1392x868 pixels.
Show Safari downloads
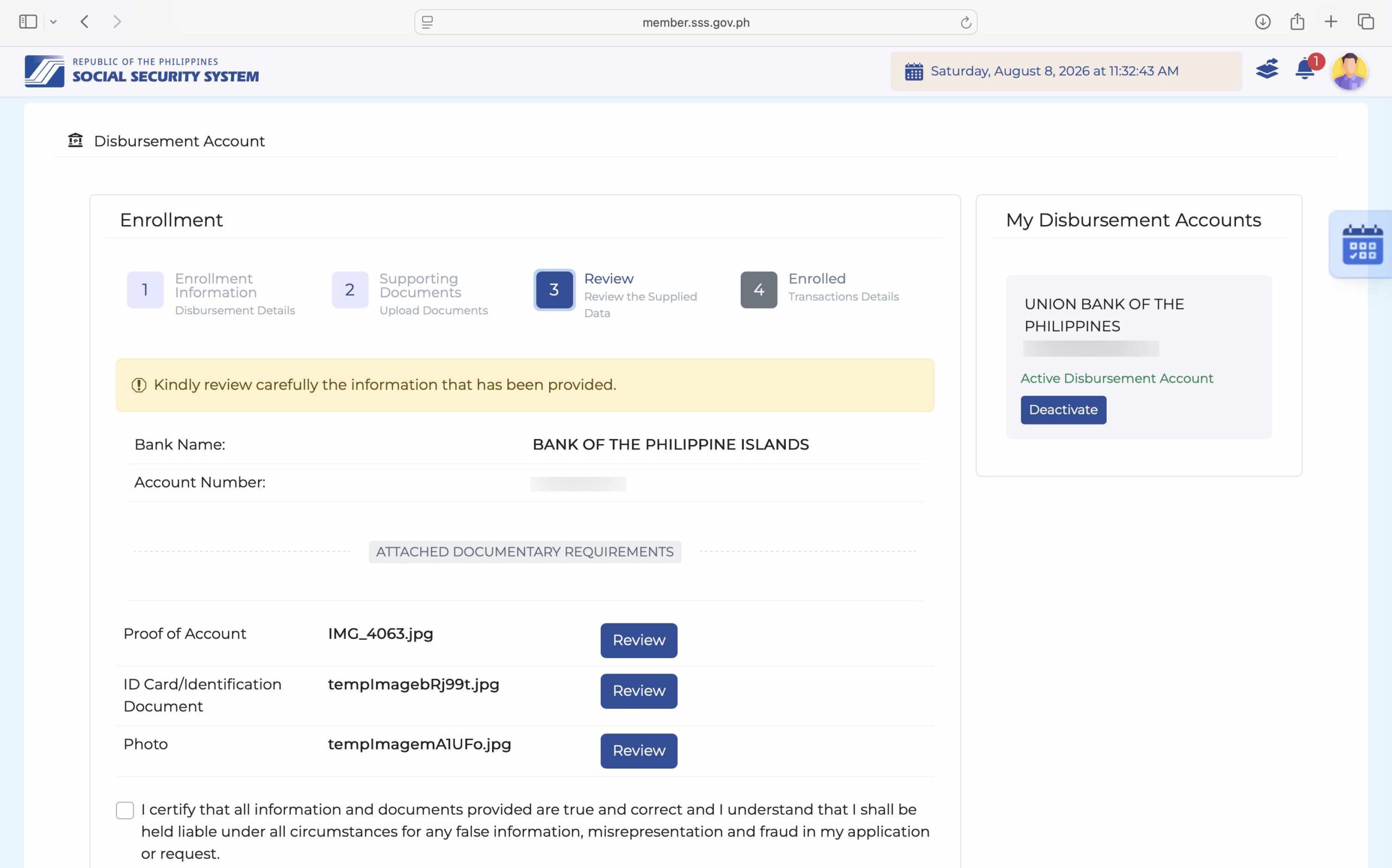pos(1262,22)
